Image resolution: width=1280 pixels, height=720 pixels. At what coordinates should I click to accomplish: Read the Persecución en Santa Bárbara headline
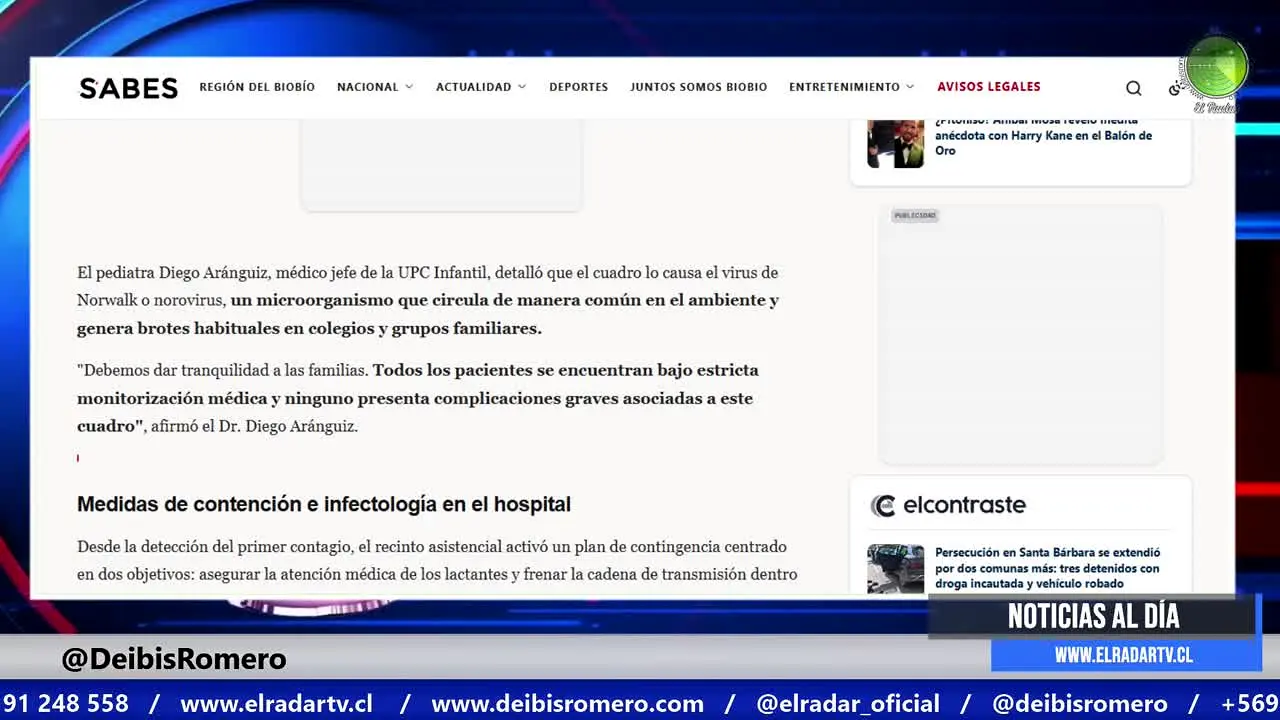coord(1047,568)
